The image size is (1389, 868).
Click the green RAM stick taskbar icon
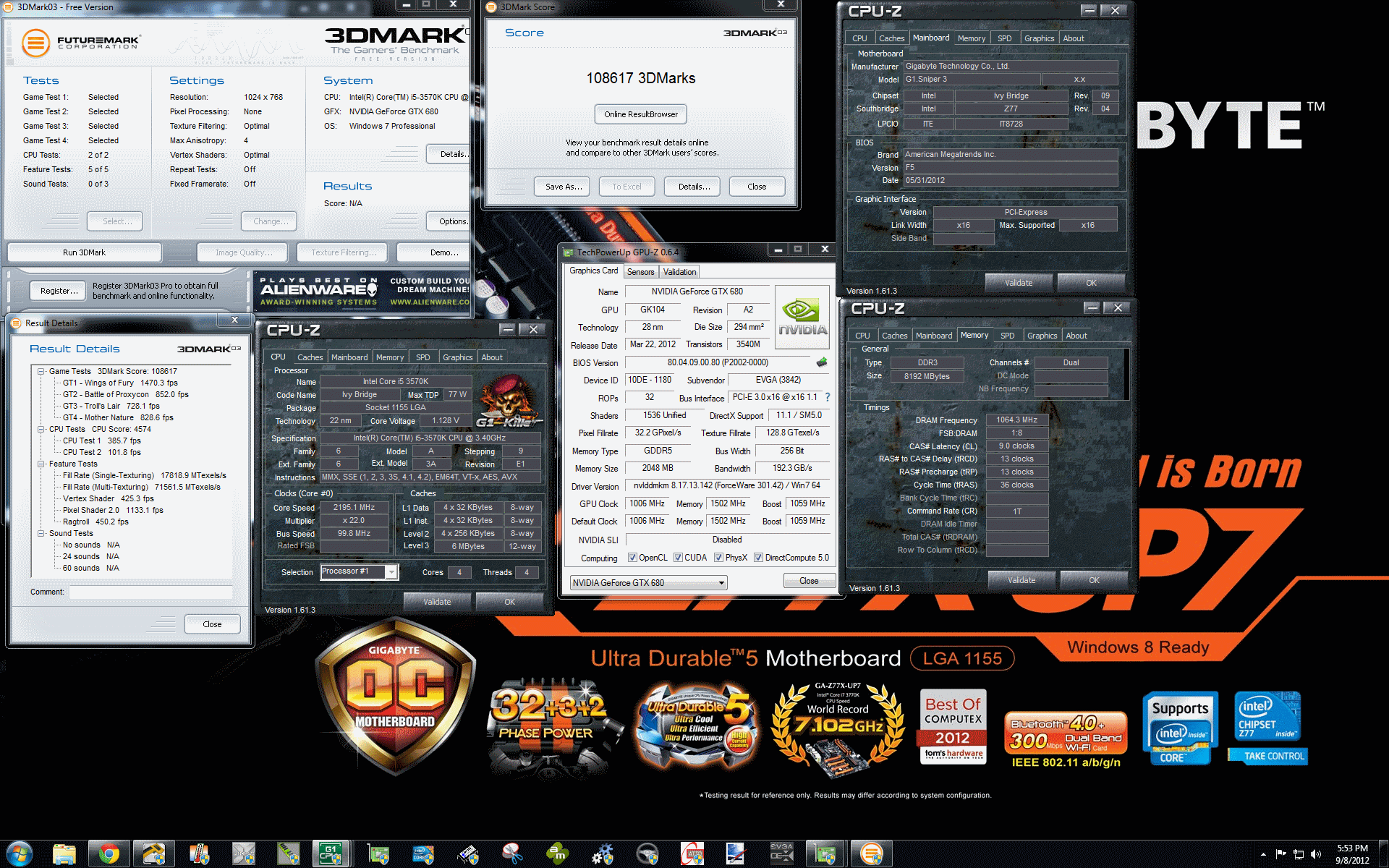(289, 854)
